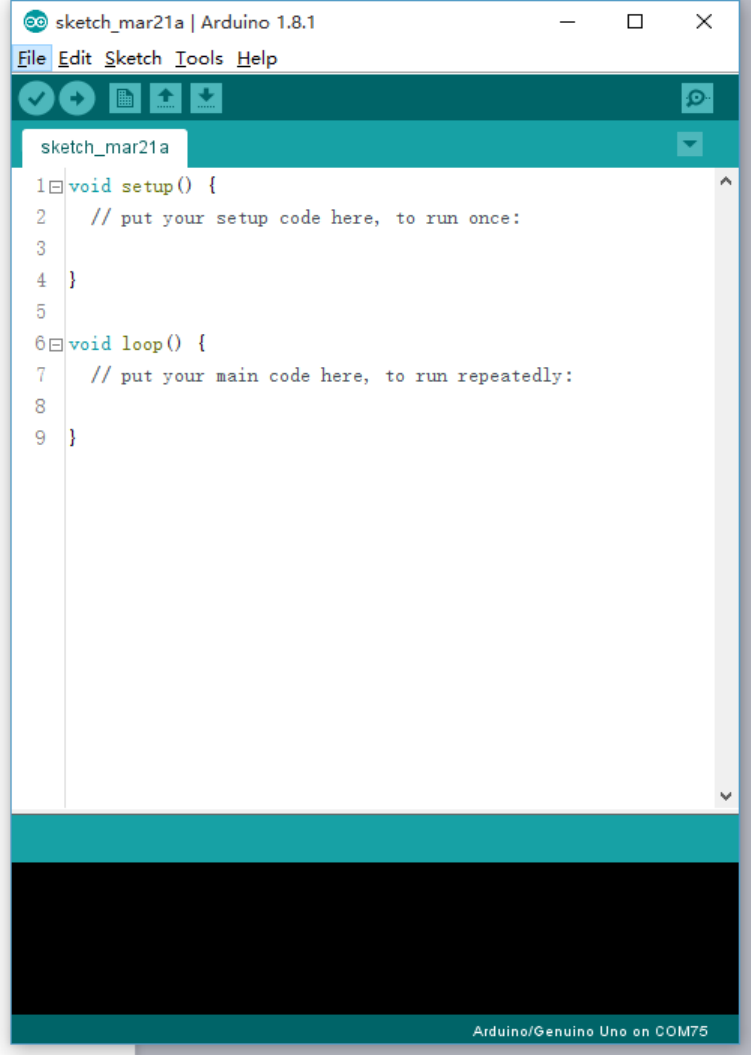Image resolution: width=751 pixels, height=1055 pixels.
Task: Click the 'void setup() {' code line
Action: pyautogui.click(x=142, y=186)
